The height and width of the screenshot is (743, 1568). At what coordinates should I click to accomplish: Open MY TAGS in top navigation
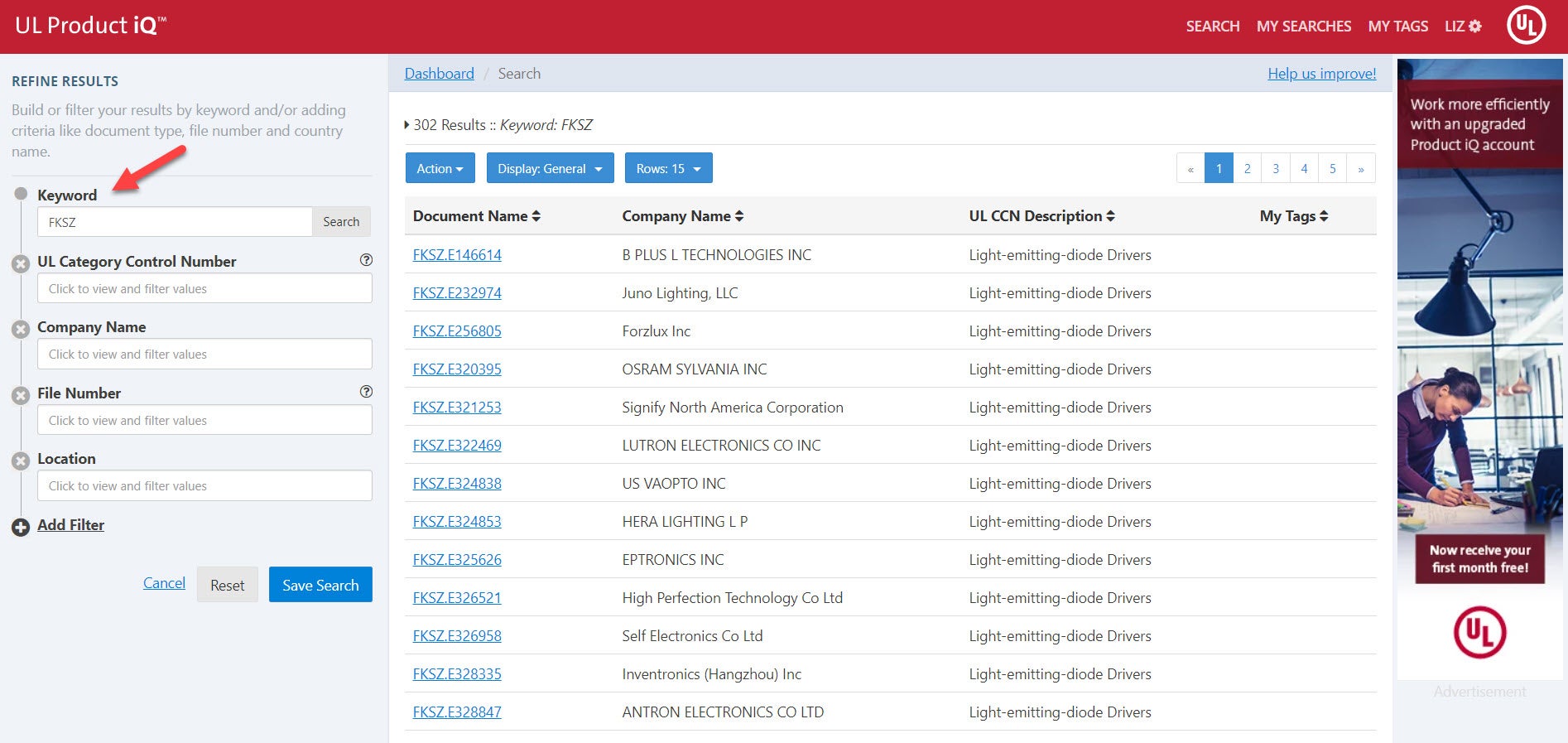[1398, 27]
